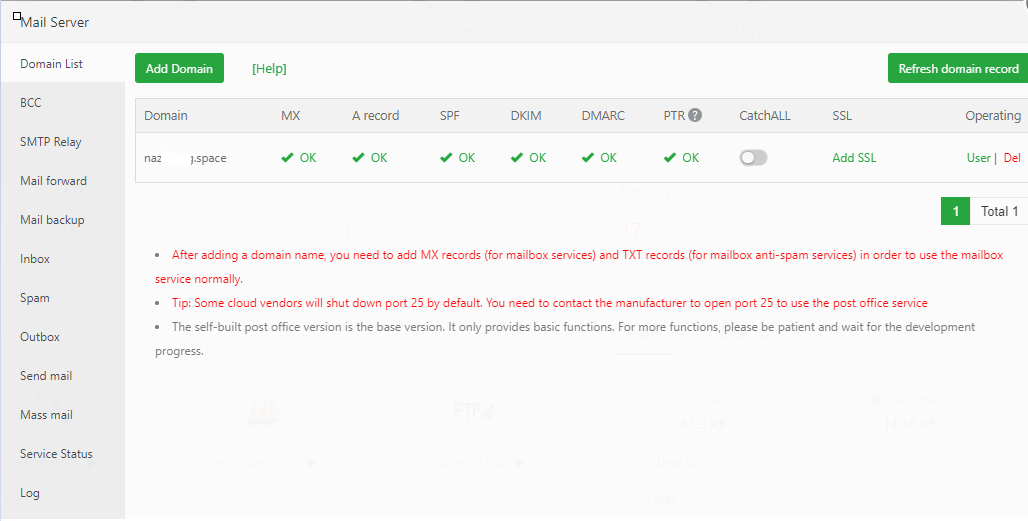Switch to Service Status page
The height and width of the screenshot is (521, 1028).
(x=56, y=454)
